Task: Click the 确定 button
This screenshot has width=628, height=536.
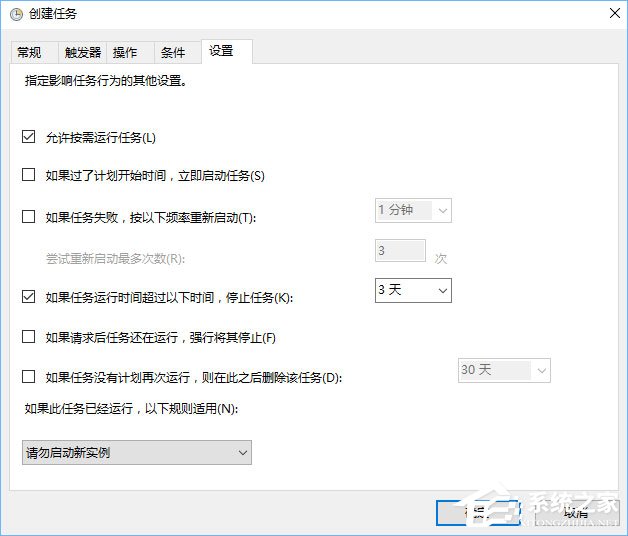Action: (x=478, y=512)
